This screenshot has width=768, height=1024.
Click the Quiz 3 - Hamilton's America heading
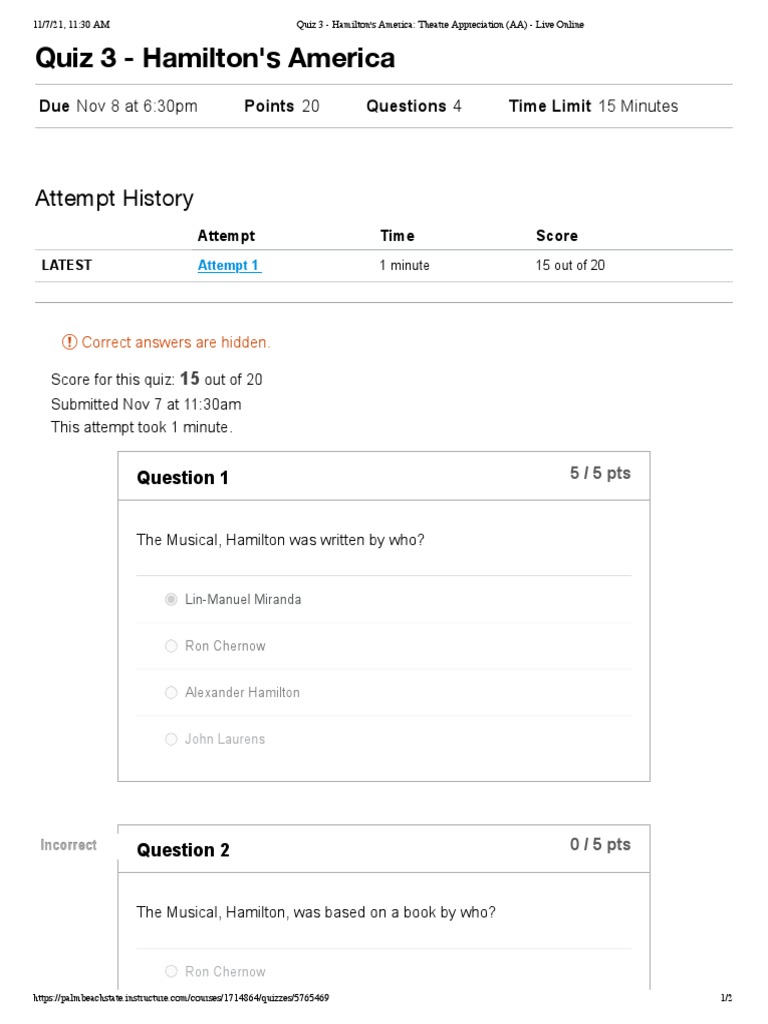[215, 58]
